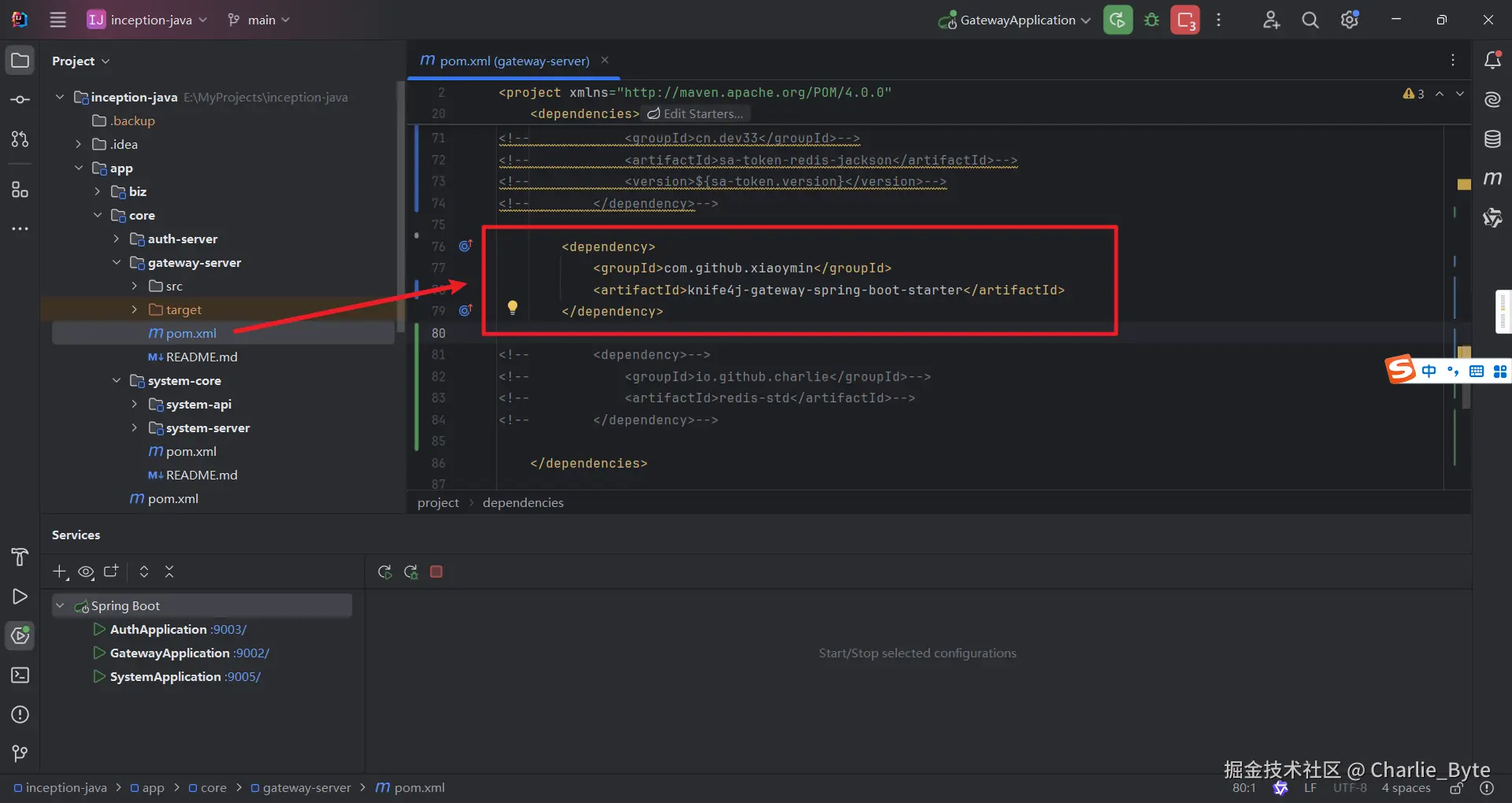This screenshot has height=803, width=1512.
Task: Open the inception-java project dropdown
Action: pos(147,20)
